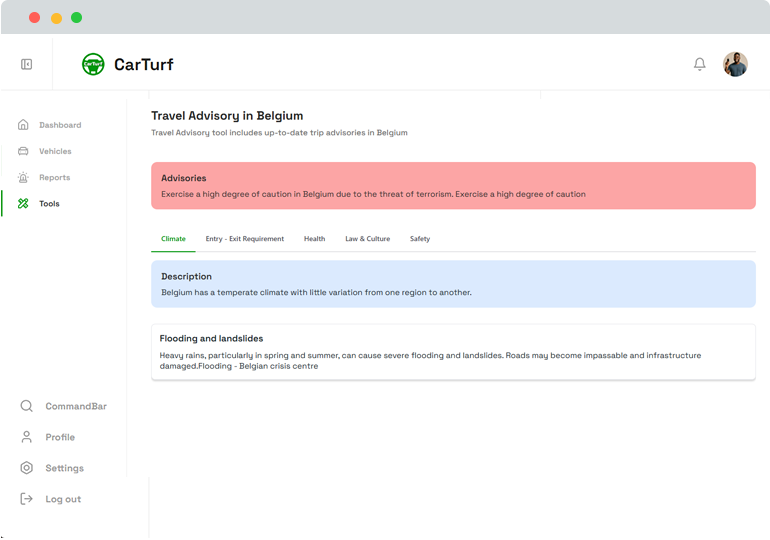The image size is (770, 540).
Task: Click the green CarTurf steering wheel logo
Action: click(x=93, y=64)
